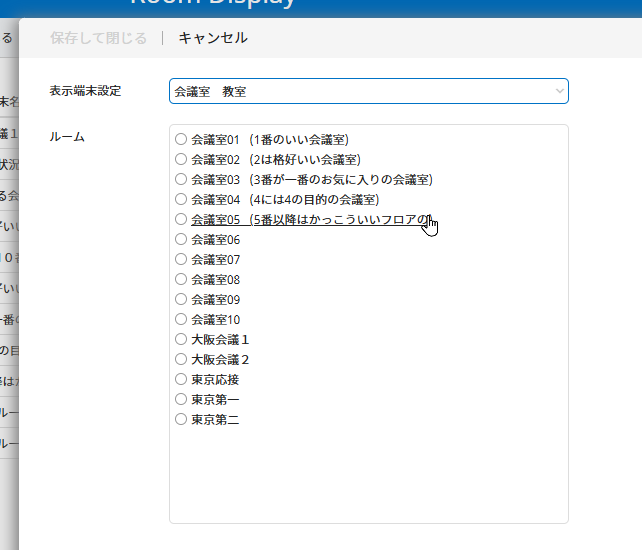The height and width of the screenshot is (550, 642).
Task: Select the 東京応接 radio button
Action: 181,379
